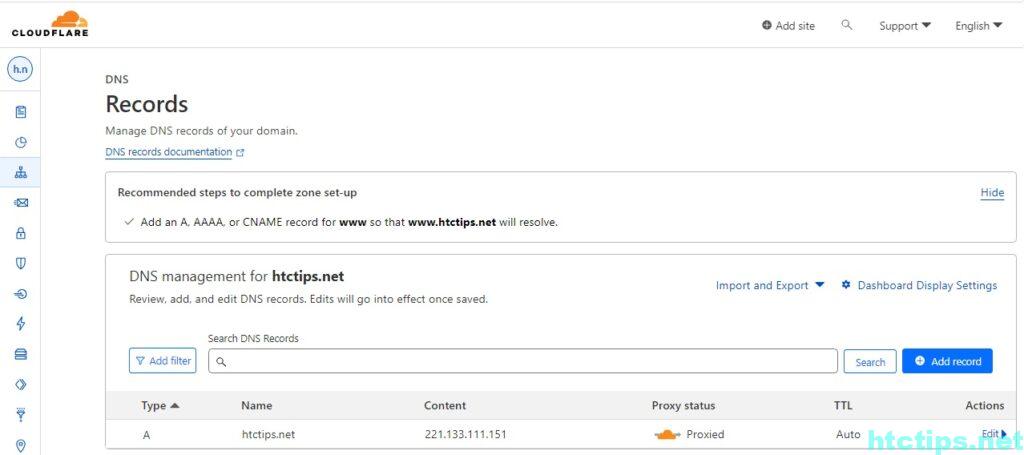Open the Email envelope icon in sidebar
Viewport: 1024px width, 455px height.
coord(21,203)
